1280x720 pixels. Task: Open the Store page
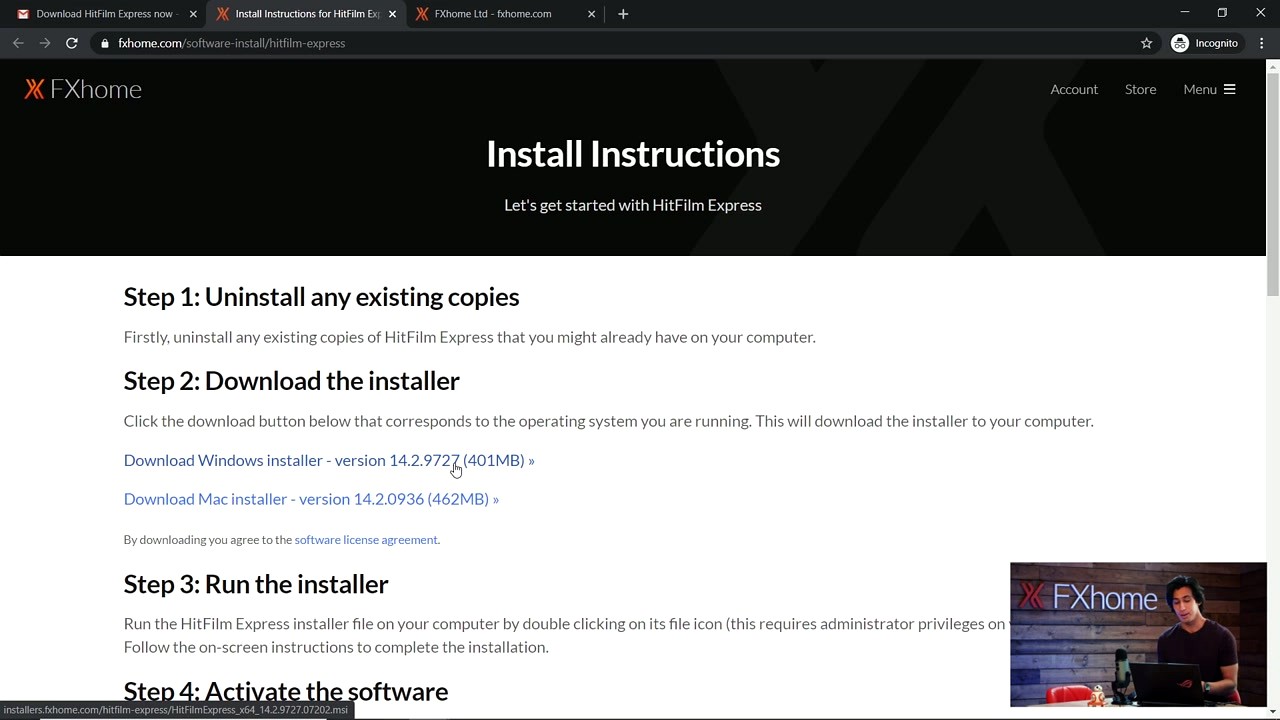click(x=1141, y=89)
